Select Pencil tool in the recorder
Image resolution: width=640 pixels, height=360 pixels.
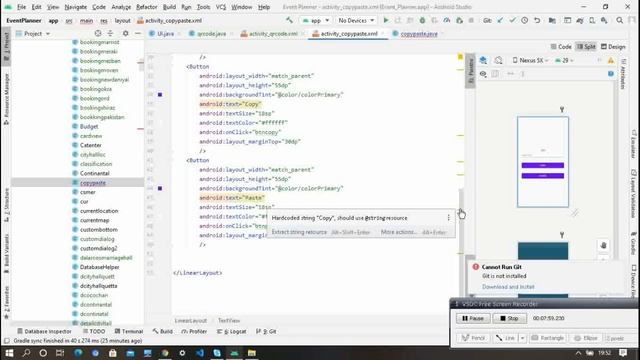[x=473, y=338]
